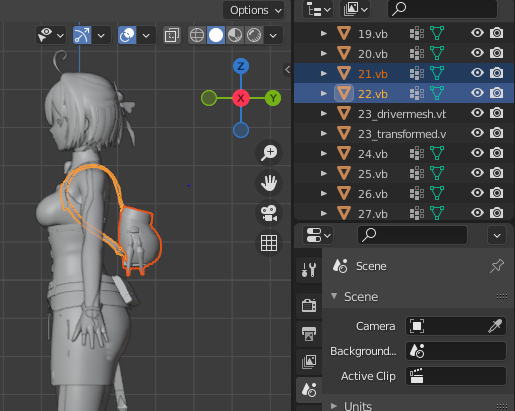Viewport: 515px width, 411px height.
Task: Click the Active Clip field
Action: [456, 376]
